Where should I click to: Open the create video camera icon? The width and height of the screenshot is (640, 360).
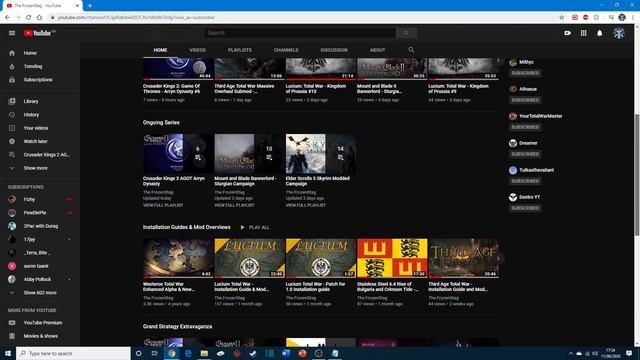click(x=567, y=33)
